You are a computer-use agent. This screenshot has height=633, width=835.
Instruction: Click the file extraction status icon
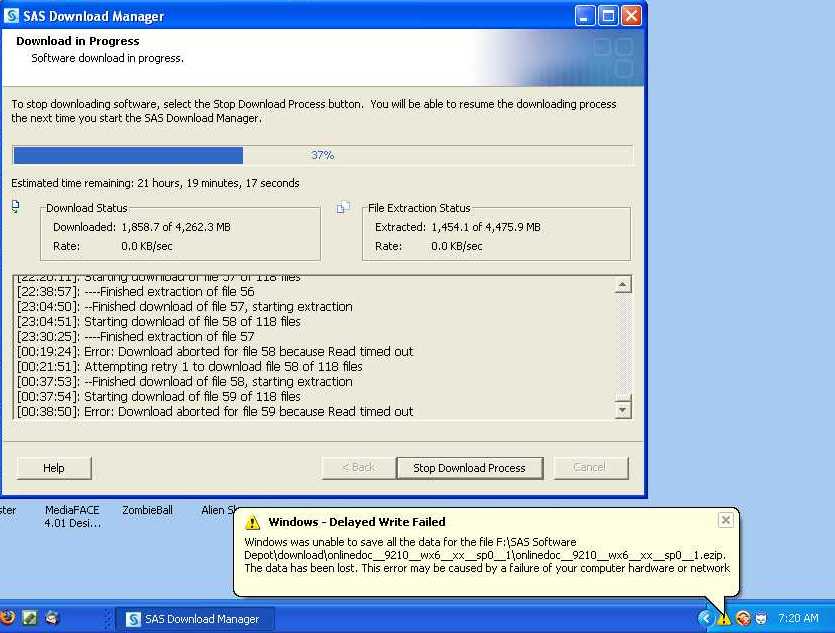pyautogui.click(x=343, y=207)
